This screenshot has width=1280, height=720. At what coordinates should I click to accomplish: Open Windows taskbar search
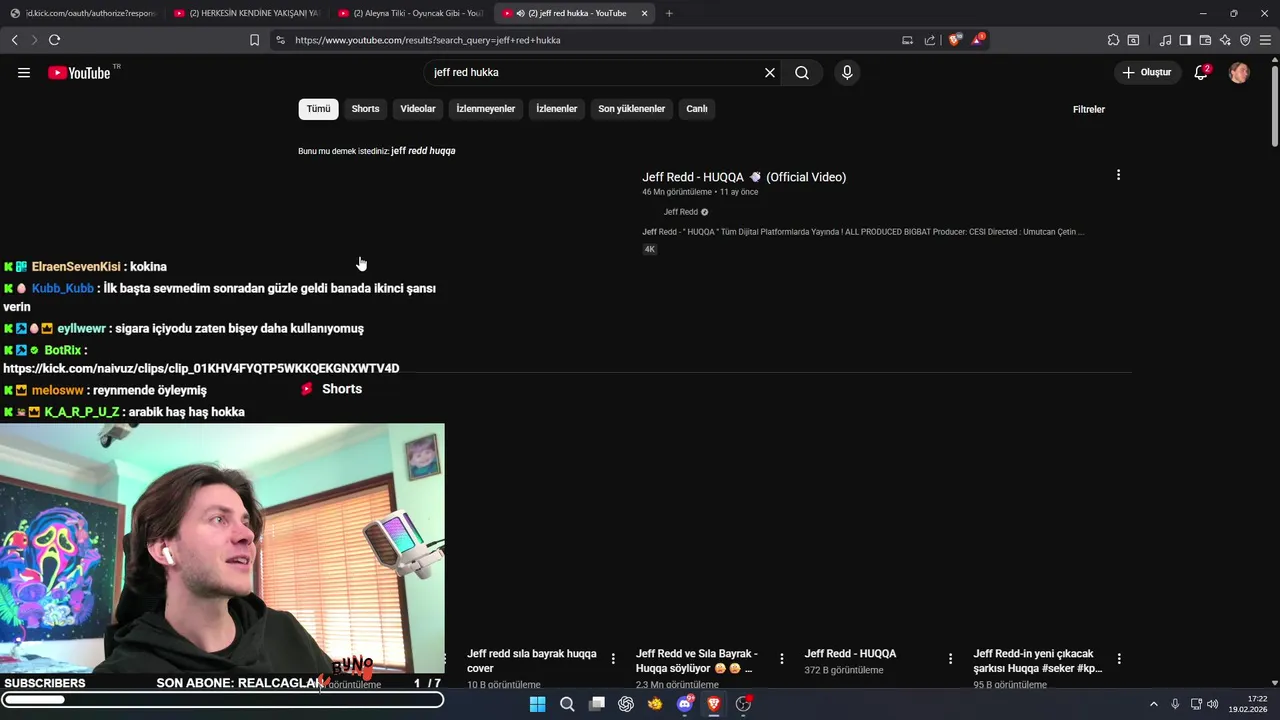point(567,704)
